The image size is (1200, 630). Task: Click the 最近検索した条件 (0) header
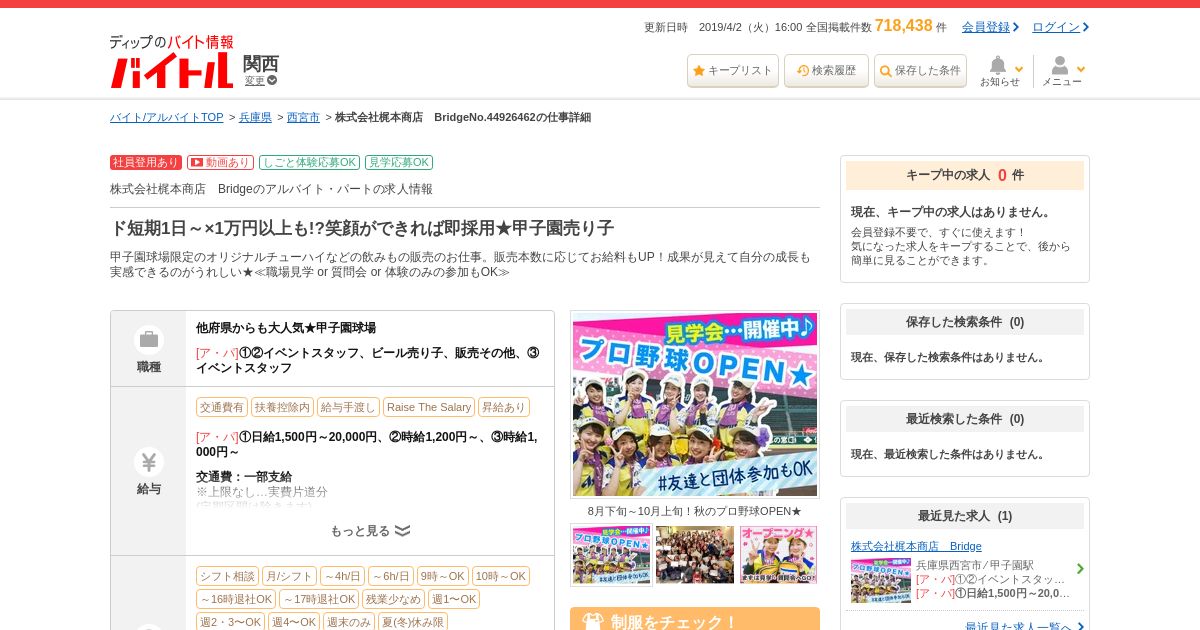[965, 419]
